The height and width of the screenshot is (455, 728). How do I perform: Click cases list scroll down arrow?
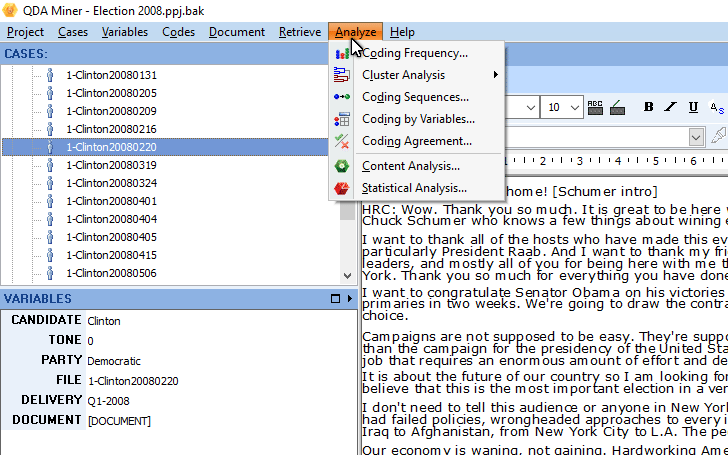[x=347, y=275]
